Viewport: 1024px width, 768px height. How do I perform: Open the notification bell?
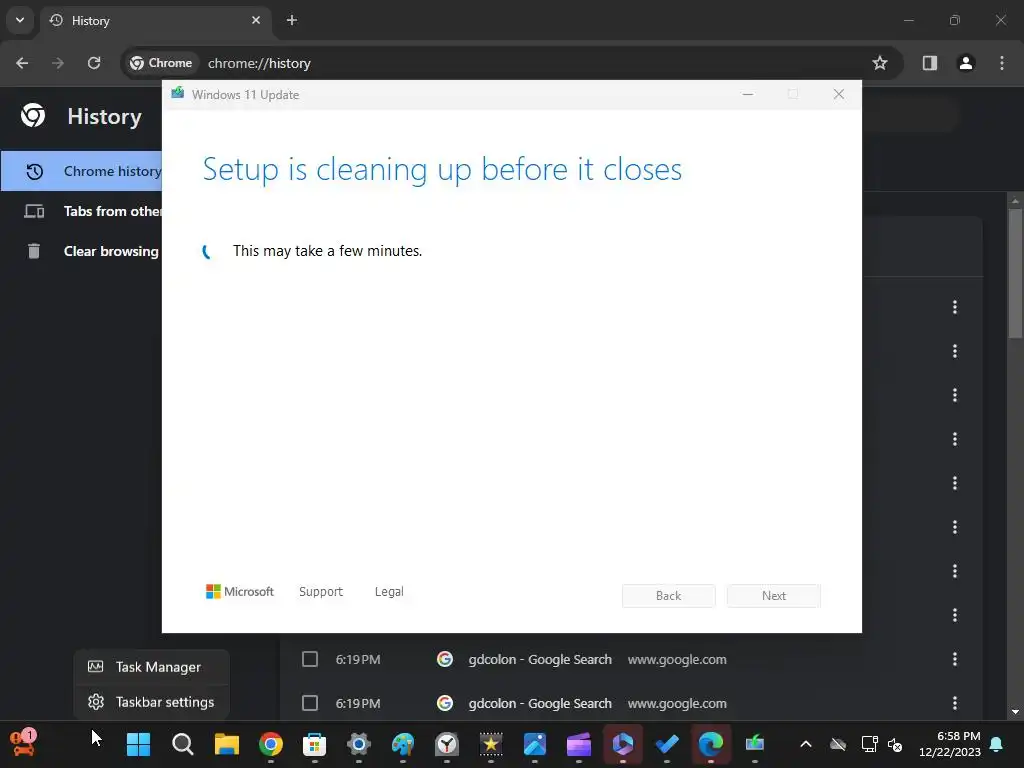coord(997,744)
